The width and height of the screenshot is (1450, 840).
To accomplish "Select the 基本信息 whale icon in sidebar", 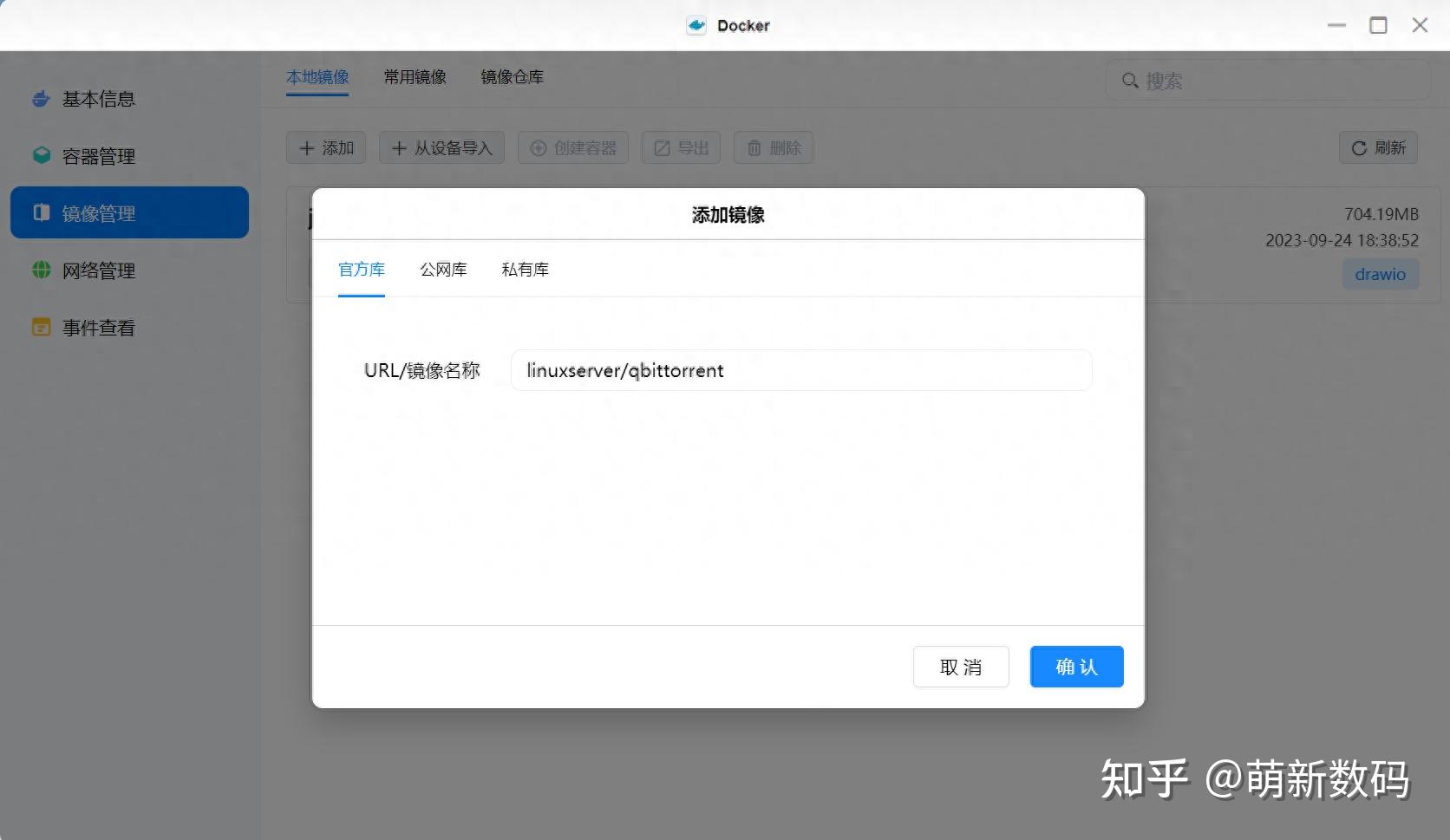I will click(41, 98).
